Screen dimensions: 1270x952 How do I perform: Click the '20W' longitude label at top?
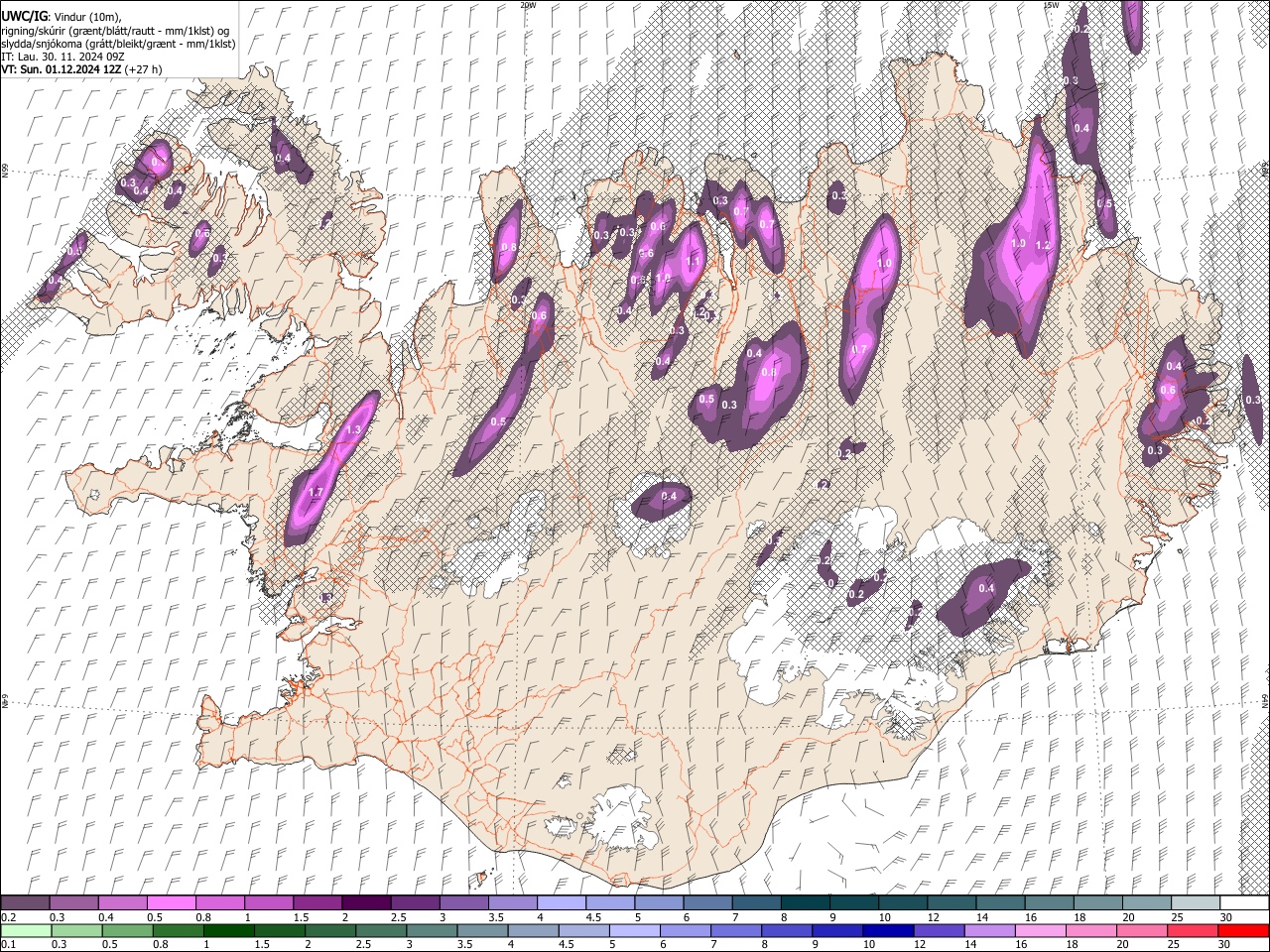(528, 5)
